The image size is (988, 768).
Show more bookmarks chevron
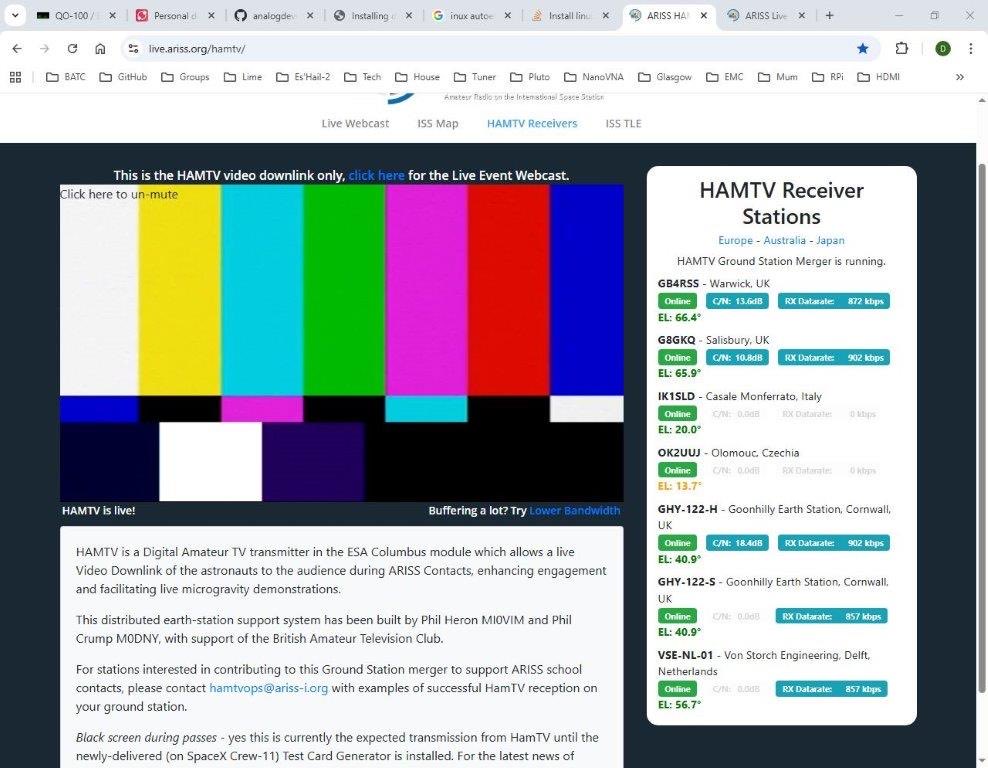[x=960, y=77]
